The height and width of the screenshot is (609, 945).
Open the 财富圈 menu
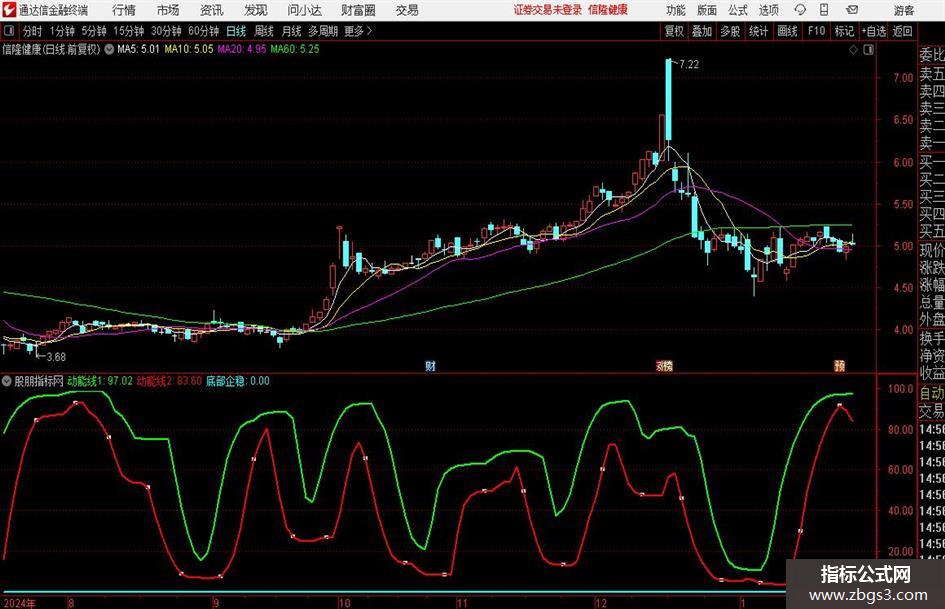(358, 10)
